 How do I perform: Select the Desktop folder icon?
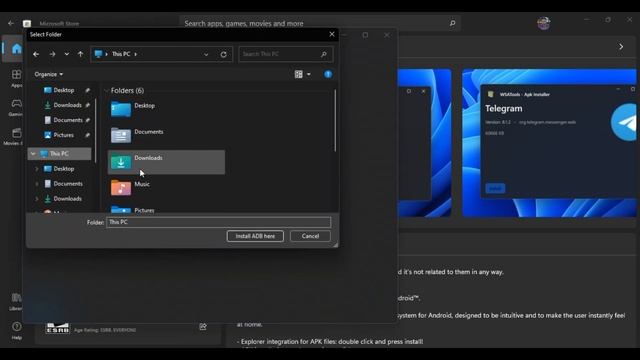(x=121, y=109)
